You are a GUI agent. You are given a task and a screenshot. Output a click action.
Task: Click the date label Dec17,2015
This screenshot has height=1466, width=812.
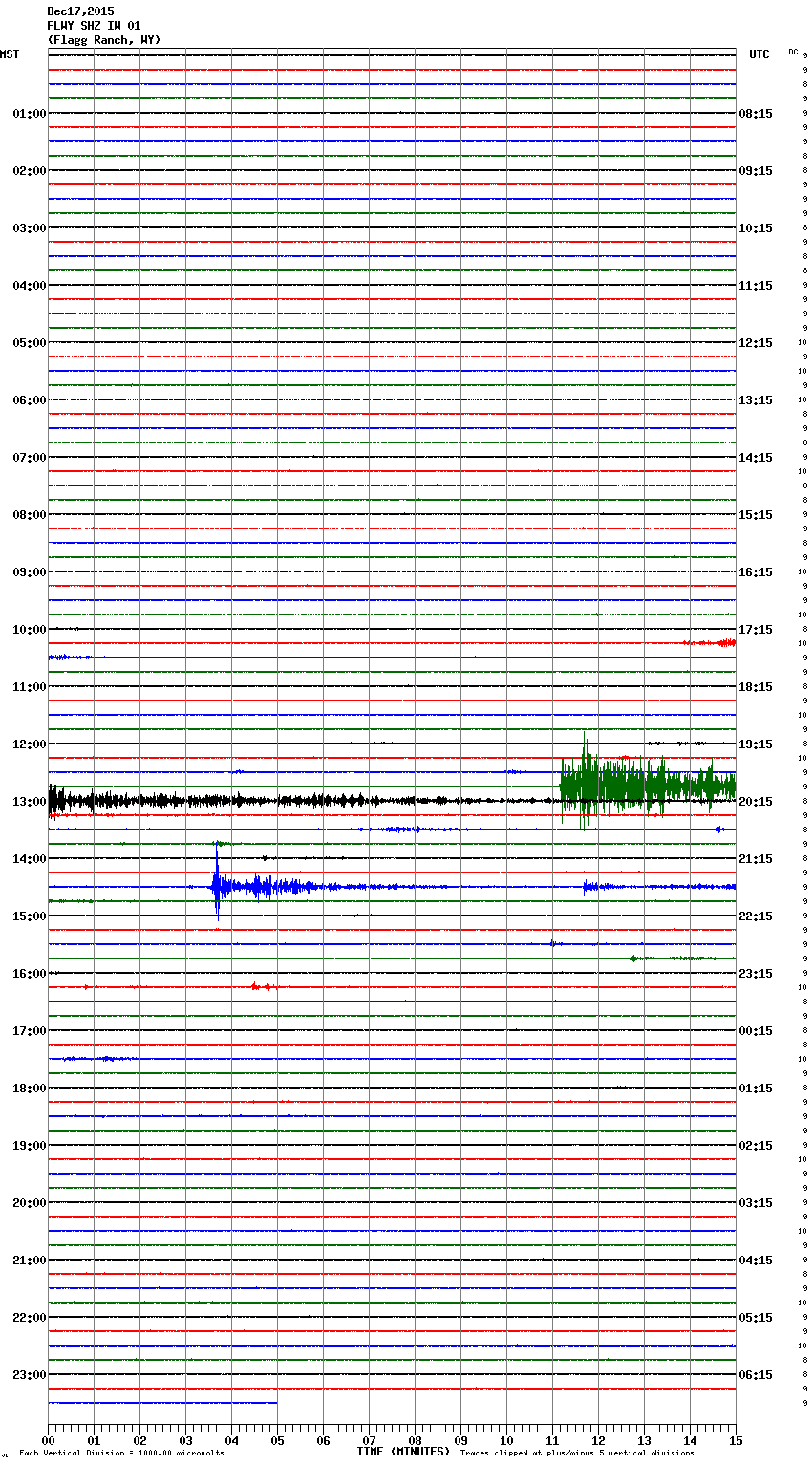click(x=80, y=11)
